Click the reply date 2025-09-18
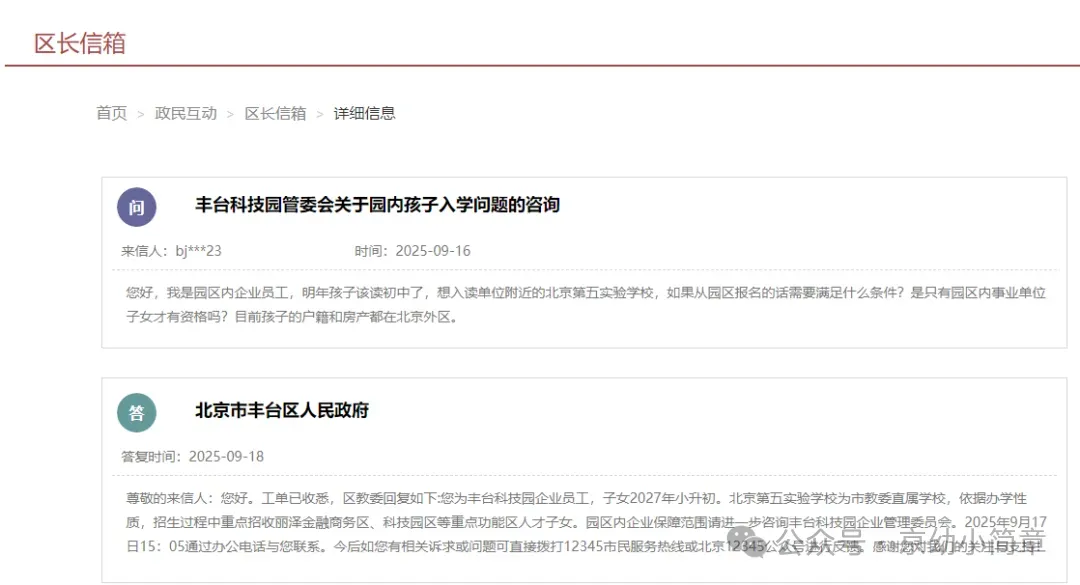Screen dimensions: 1080x585 pos(226,457)
